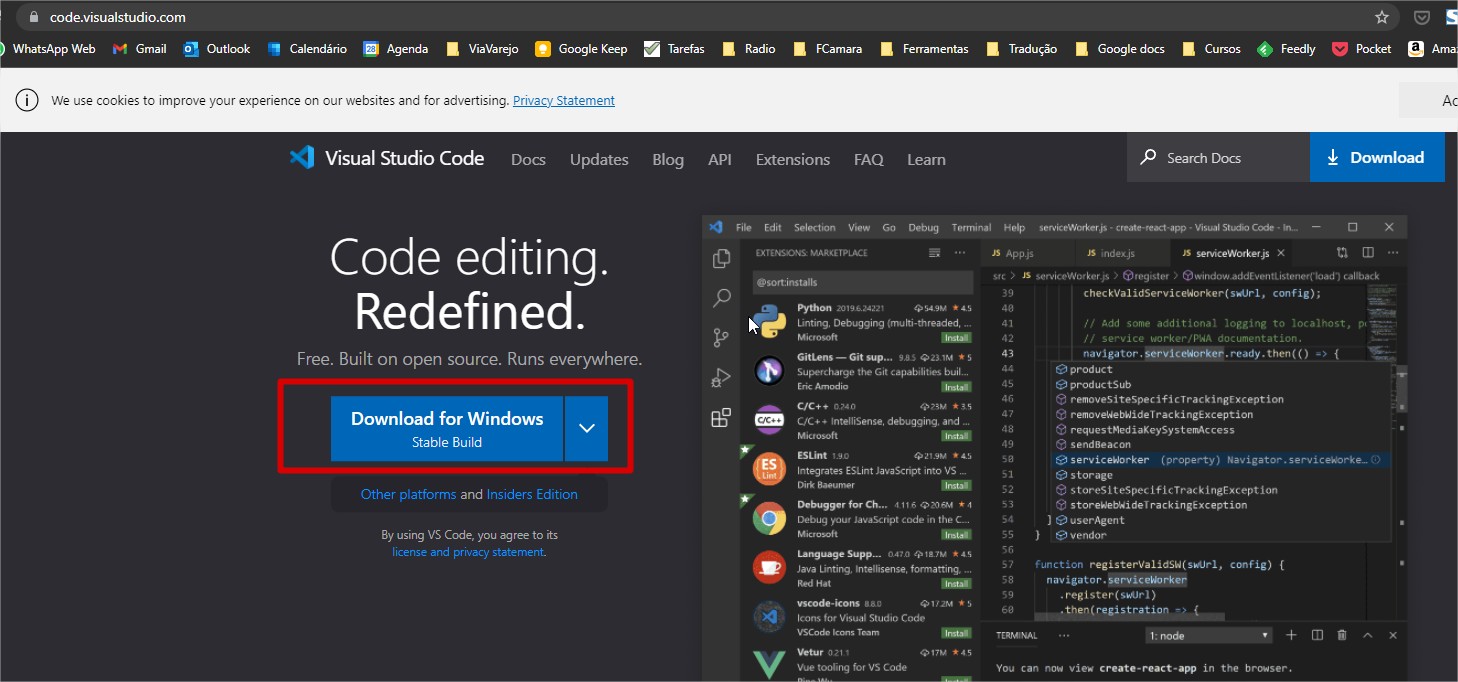Click the Vetur extension icon in the preview
This screenshot has width=1458, height=682.
pos(769,664)
